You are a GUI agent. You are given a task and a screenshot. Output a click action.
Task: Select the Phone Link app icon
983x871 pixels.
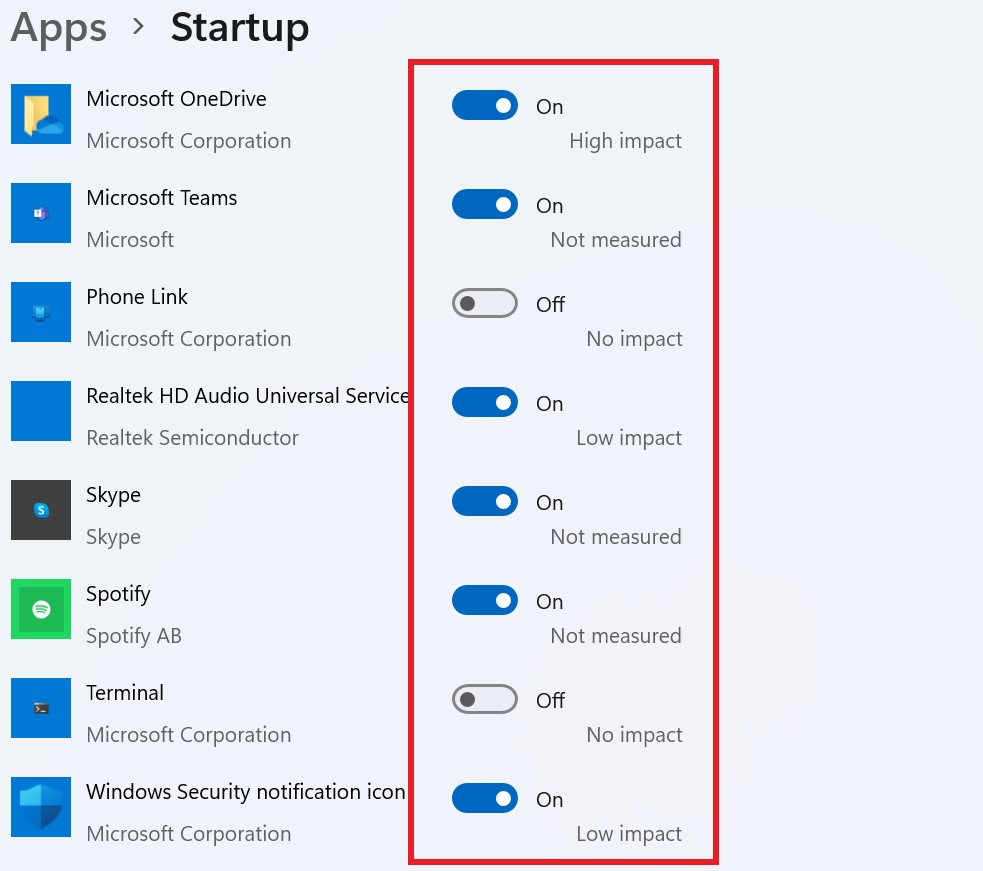click(x=40, y=312)
